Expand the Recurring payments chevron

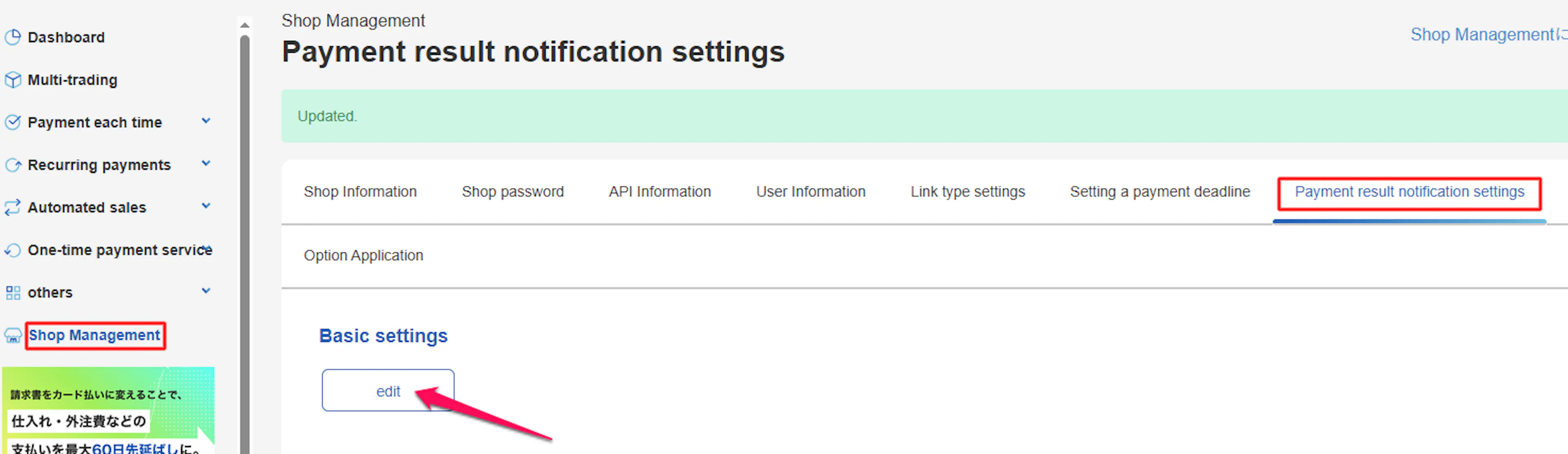pos(206,163)
